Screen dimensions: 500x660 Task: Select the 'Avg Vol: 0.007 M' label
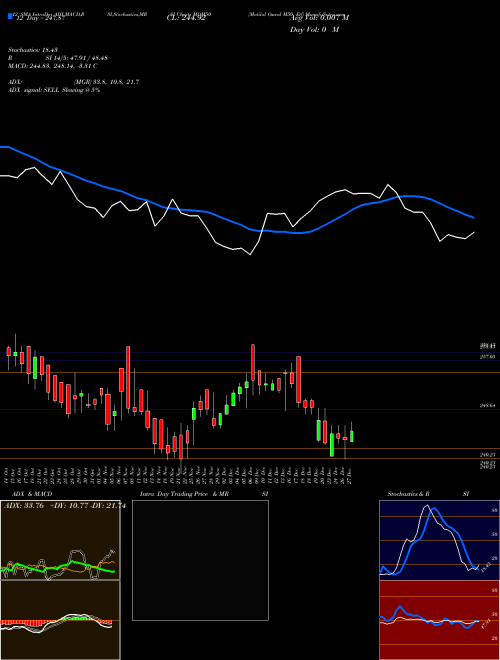[x=319, y=18]
